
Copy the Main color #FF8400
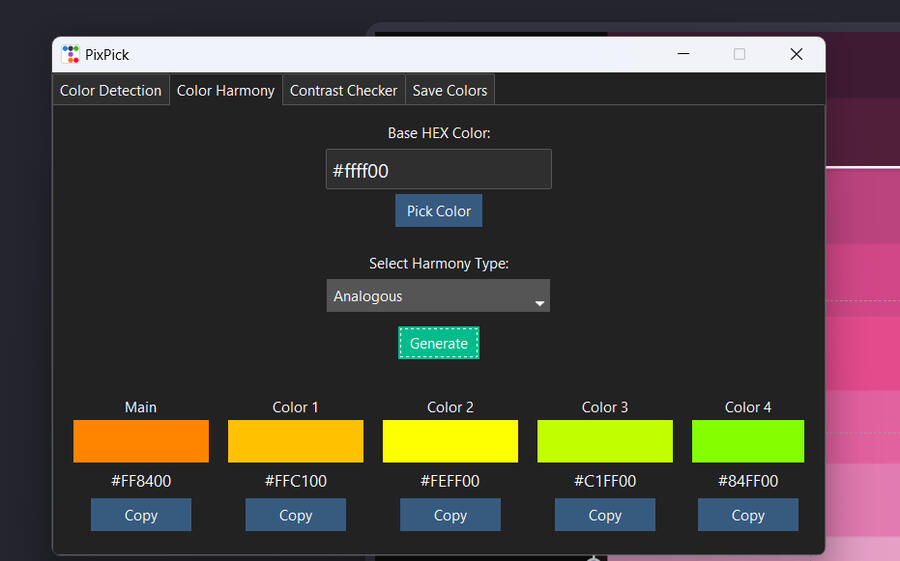point(141,515)
